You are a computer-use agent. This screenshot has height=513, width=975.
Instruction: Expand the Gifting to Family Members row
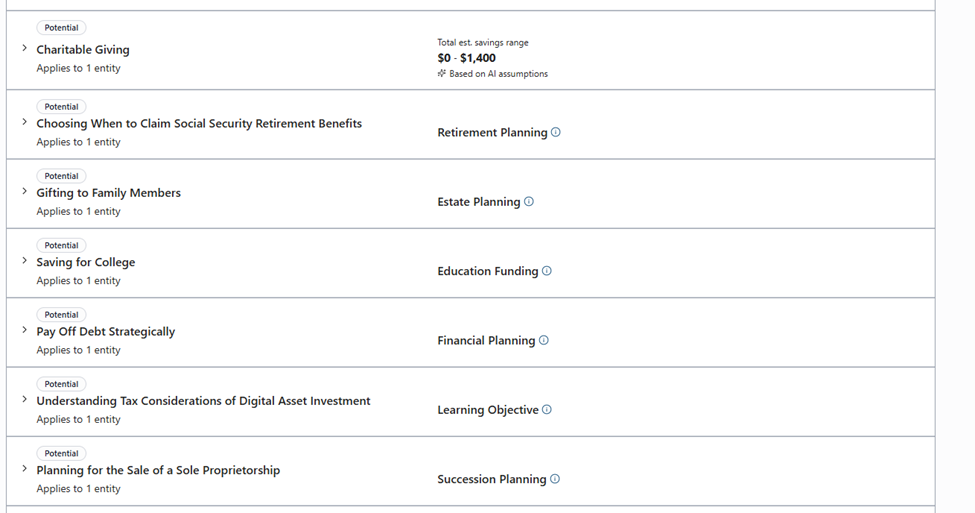[x=25, y=191]
